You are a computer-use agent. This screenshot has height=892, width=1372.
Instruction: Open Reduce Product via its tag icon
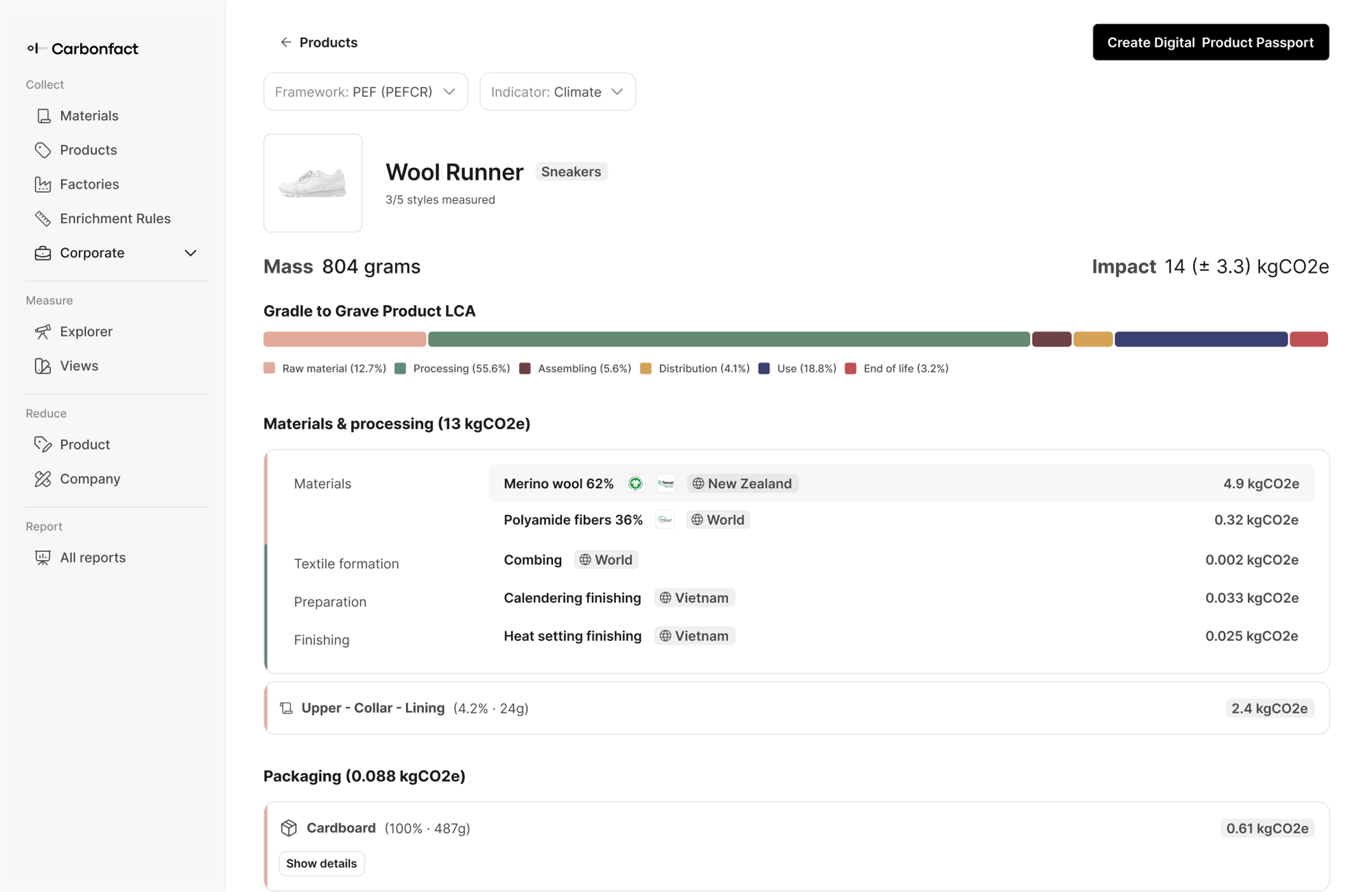point(43,445)
